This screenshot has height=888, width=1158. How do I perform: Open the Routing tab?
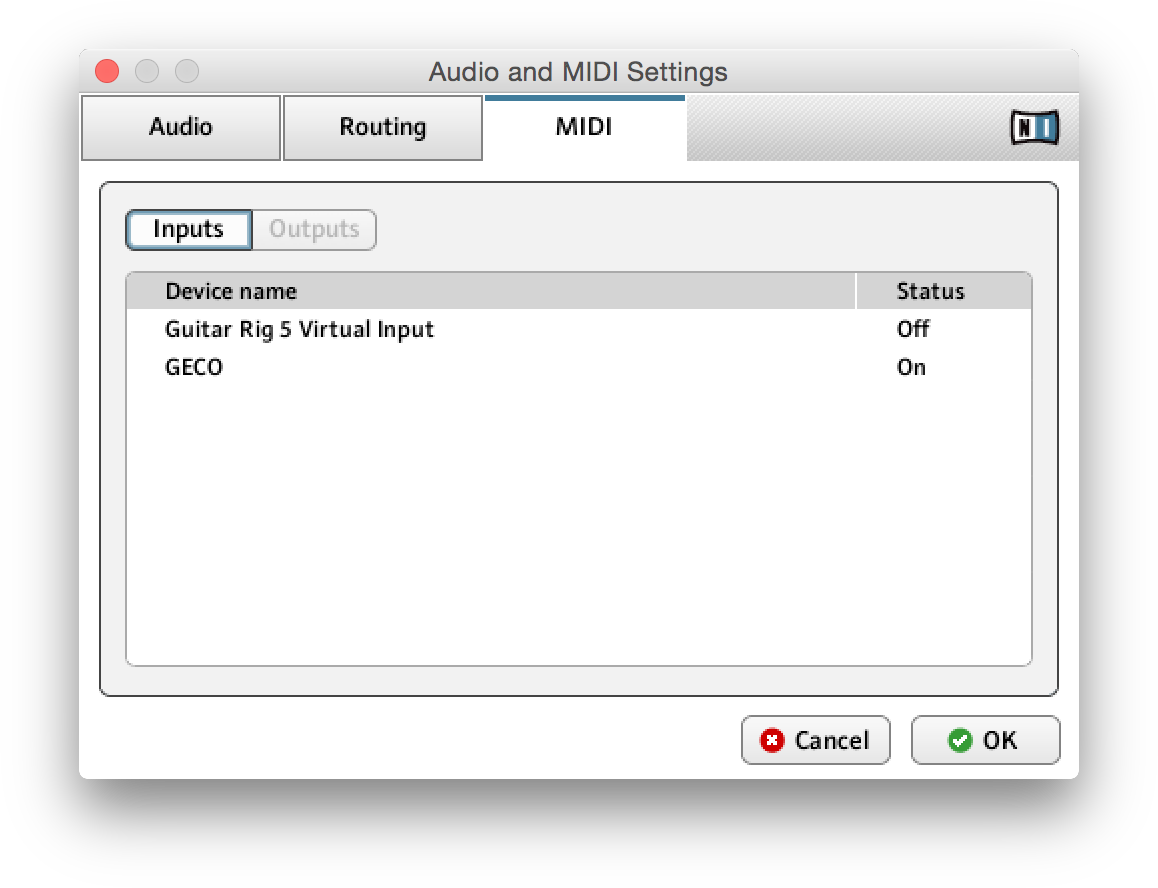(383, 127)
